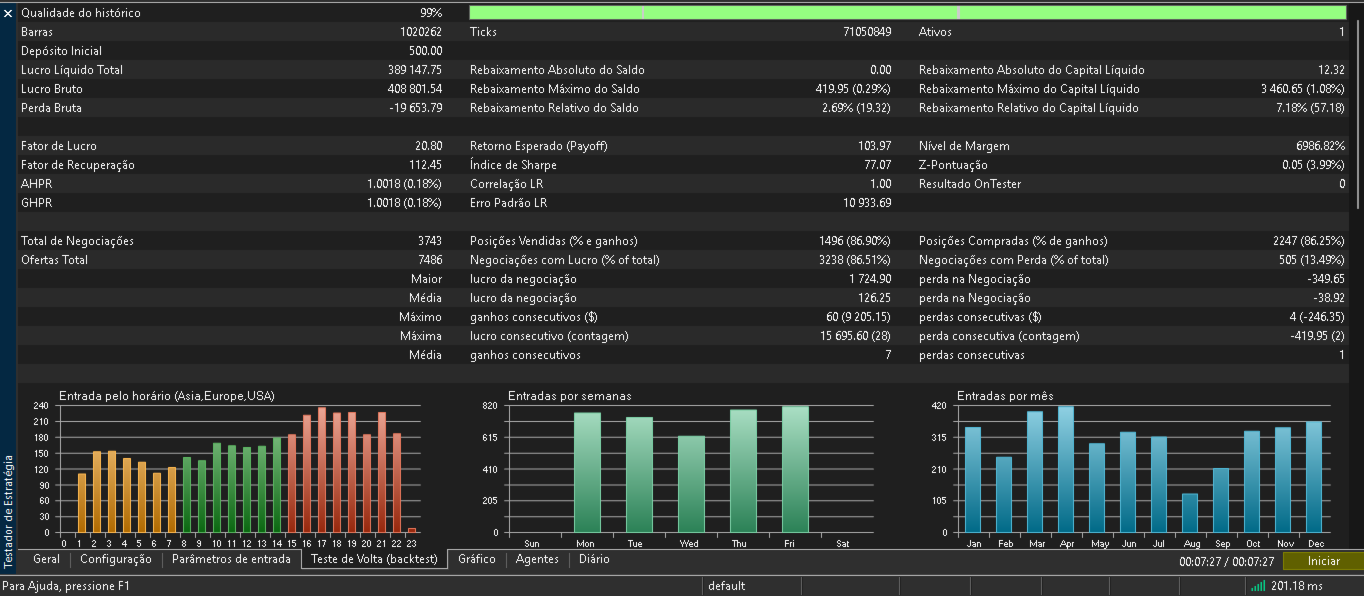Viewport: 1364px width, 596px height.
Task: Click the Entradas por mês chart title
Action: (1005, 396)
